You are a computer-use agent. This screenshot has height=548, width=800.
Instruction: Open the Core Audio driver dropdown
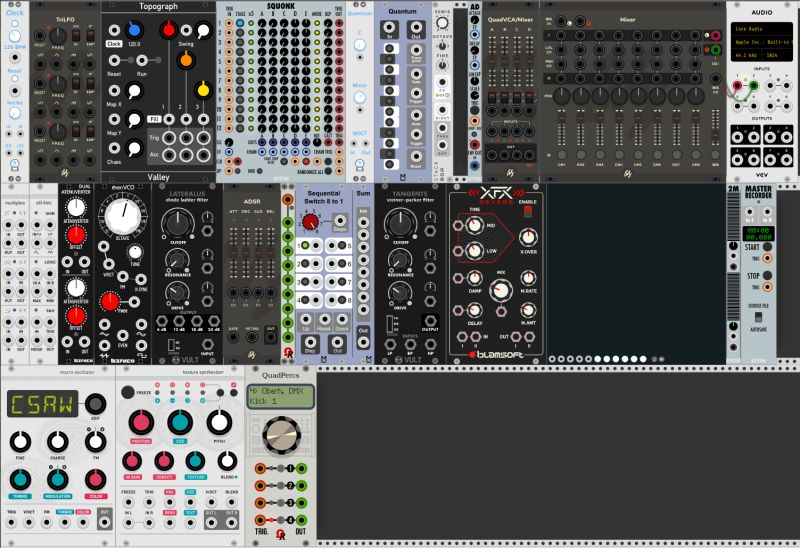tap(761, 29)
